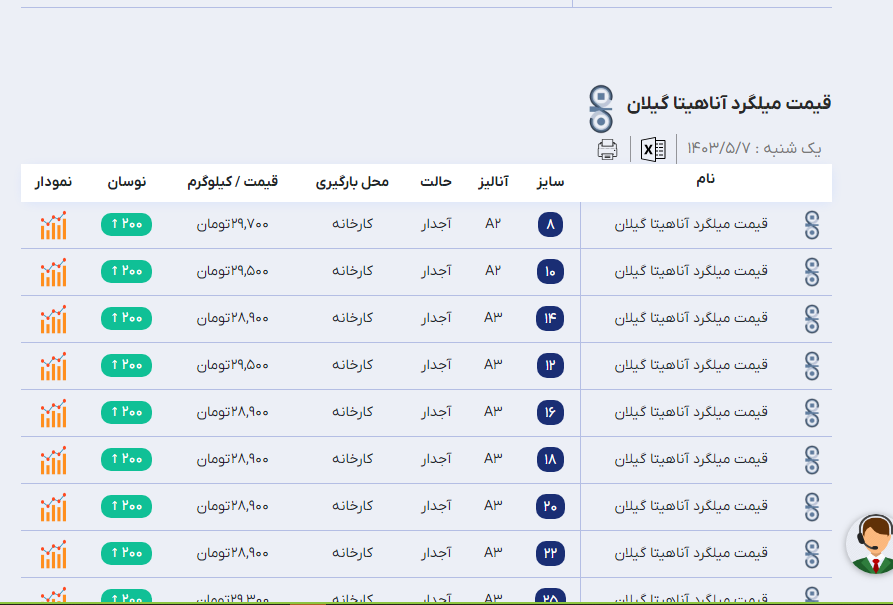Click the Anahita Gilan logo beside the title
This screenshot has height=605, width=893.
click(601, 108)
